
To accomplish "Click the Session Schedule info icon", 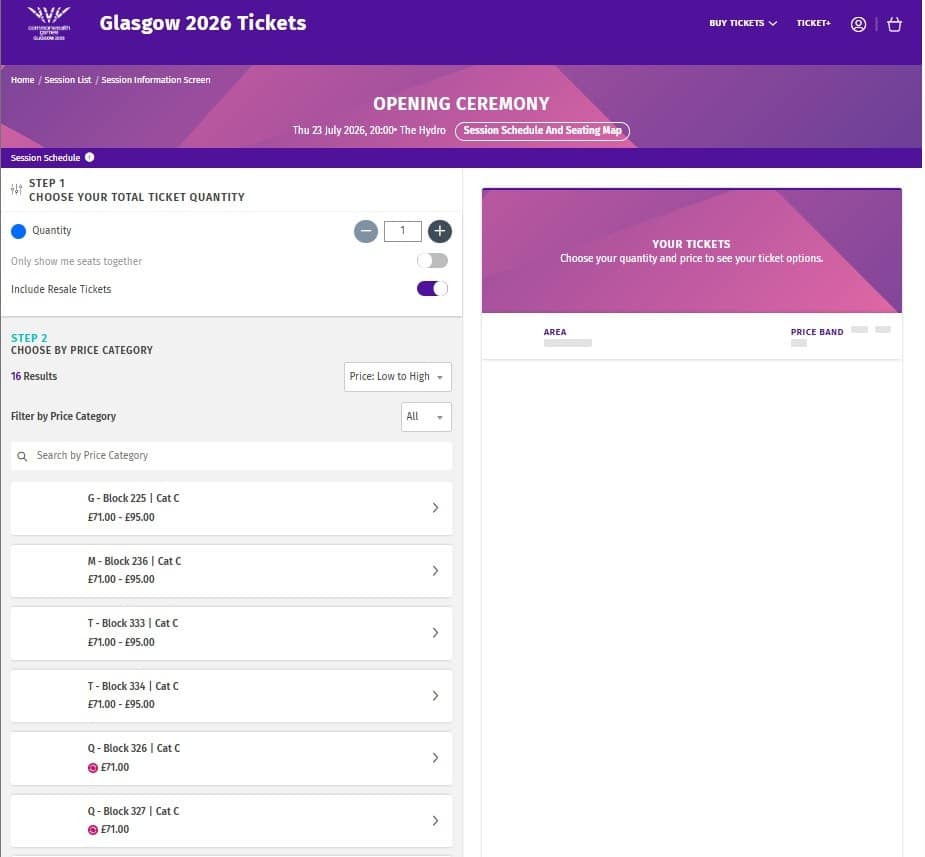I will coord(90,157).
